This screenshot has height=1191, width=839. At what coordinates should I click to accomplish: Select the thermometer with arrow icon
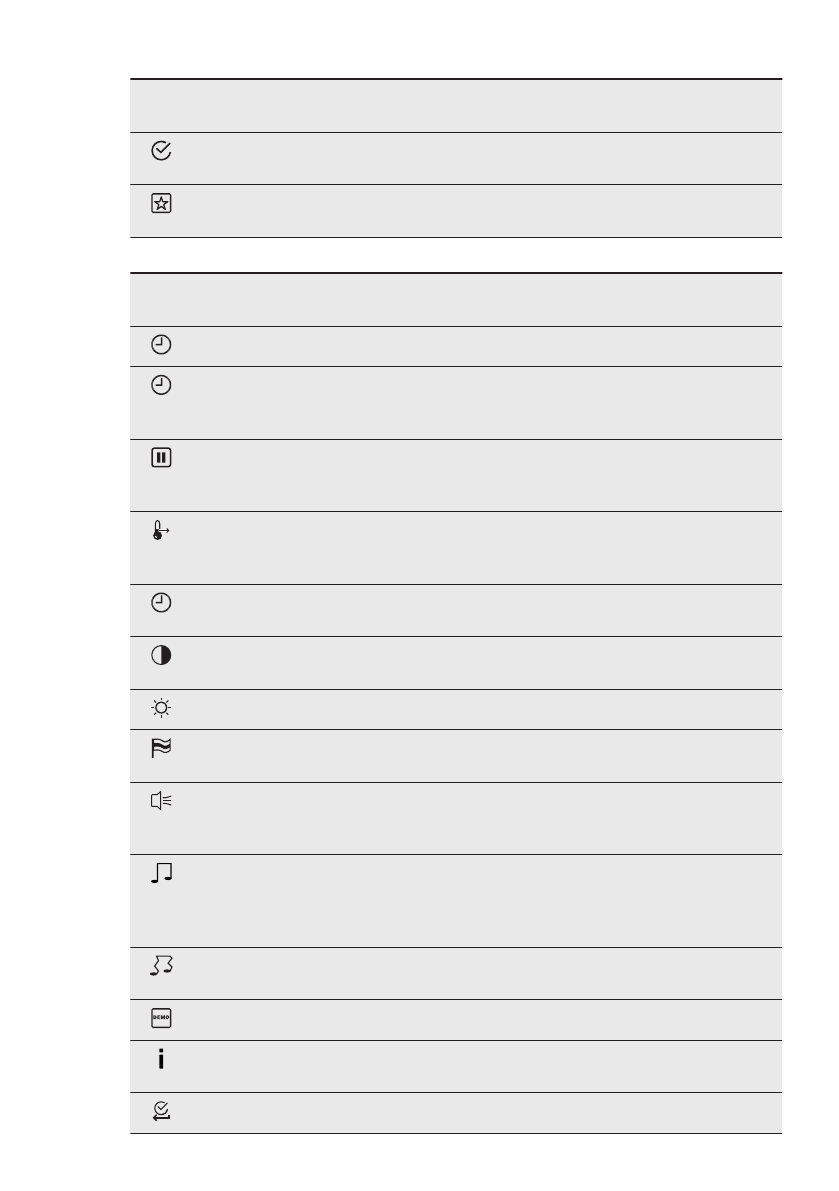pyautogui.click(x=161, y=531)
